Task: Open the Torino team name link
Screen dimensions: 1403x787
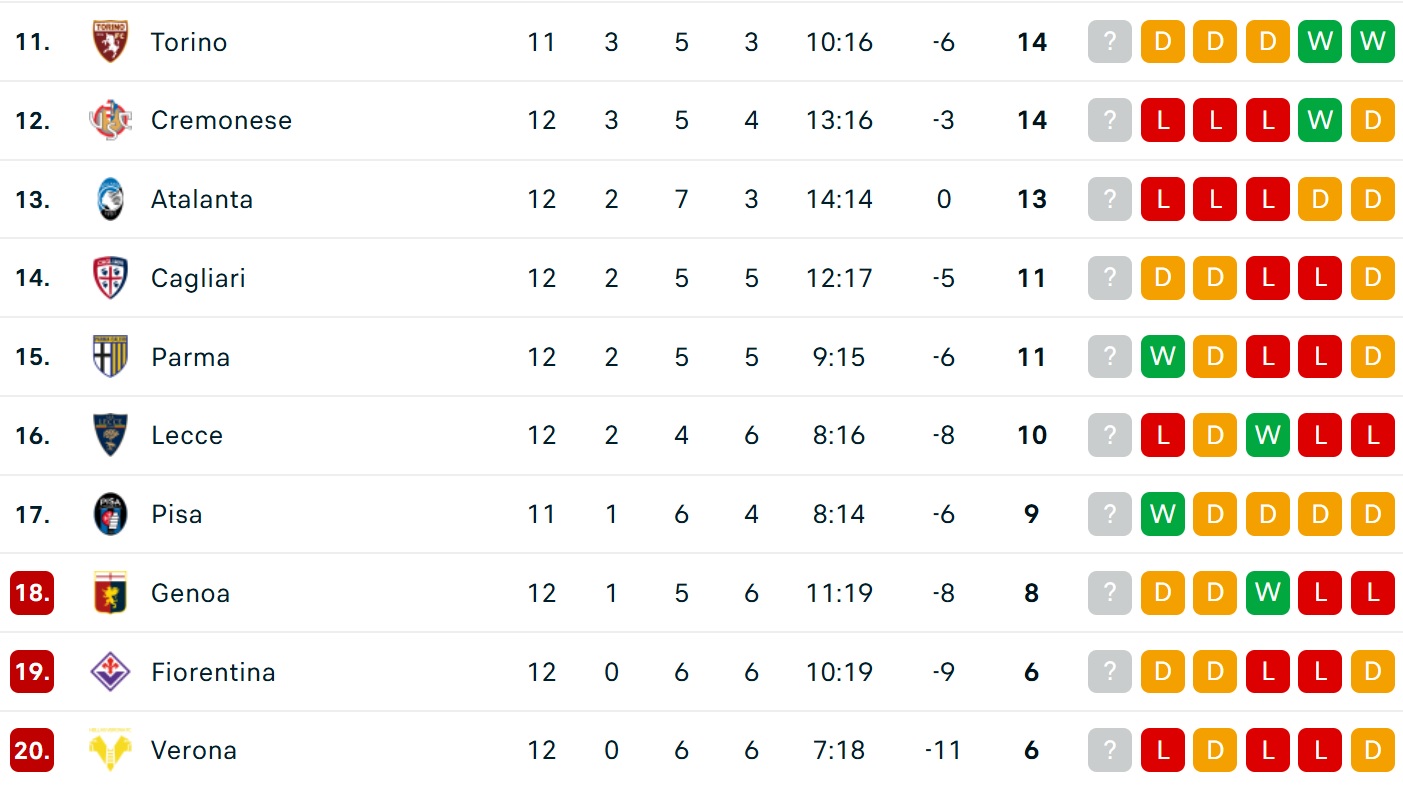Action: pyautogui.click(x=189, y=42)
